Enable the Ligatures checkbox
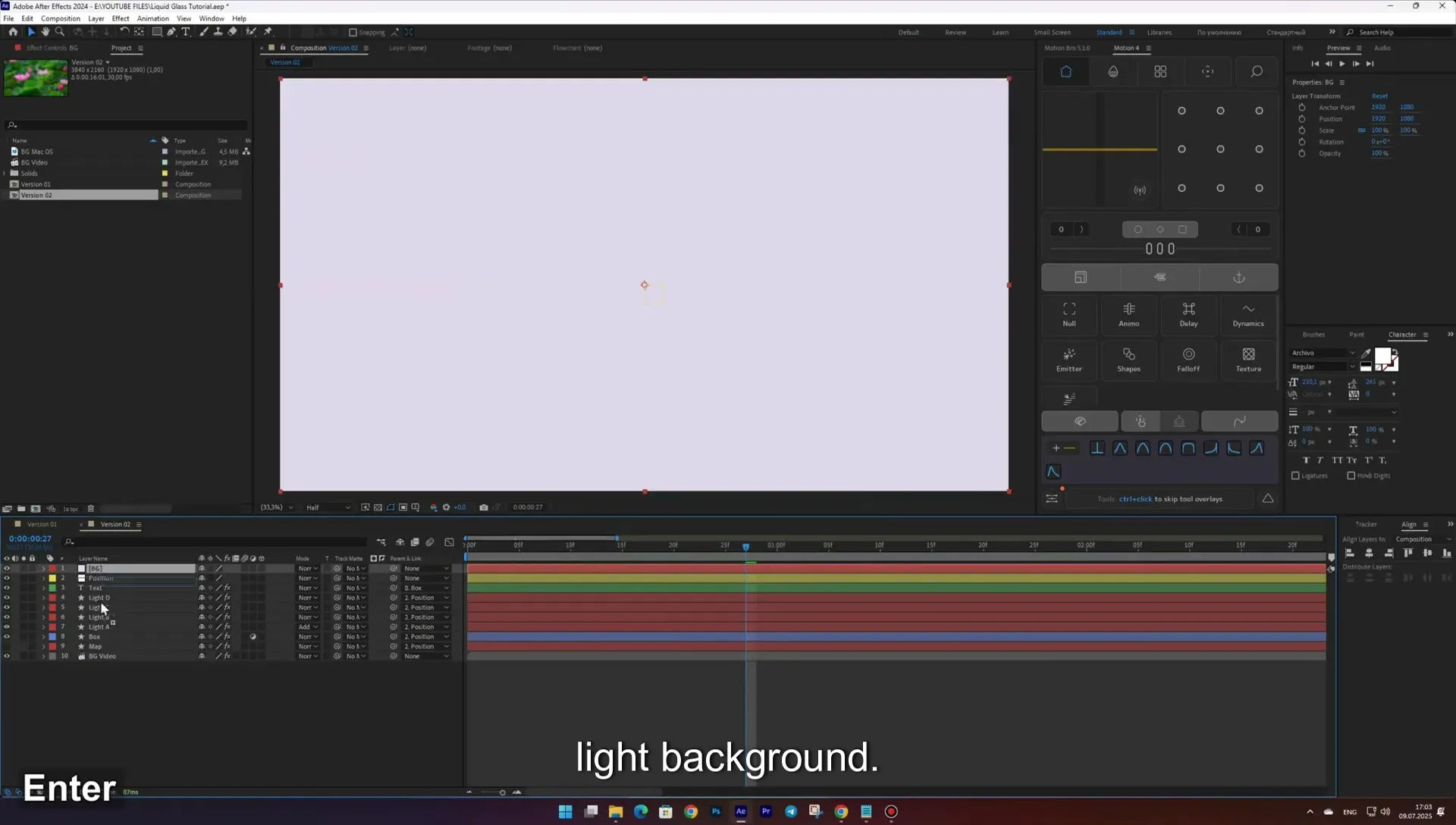 (x=1295, y=475)
